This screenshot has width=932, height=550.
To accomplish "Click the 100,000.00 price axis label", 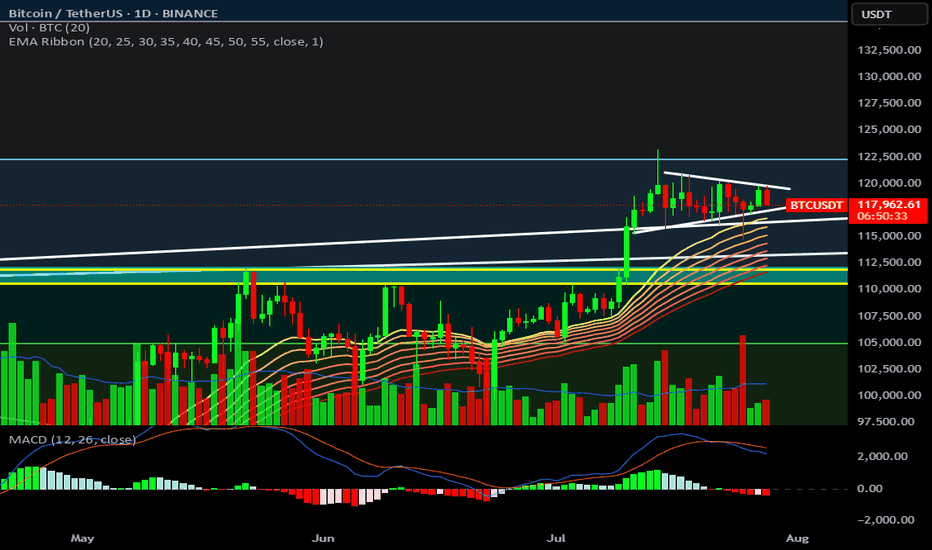I will tap(889, 395).
